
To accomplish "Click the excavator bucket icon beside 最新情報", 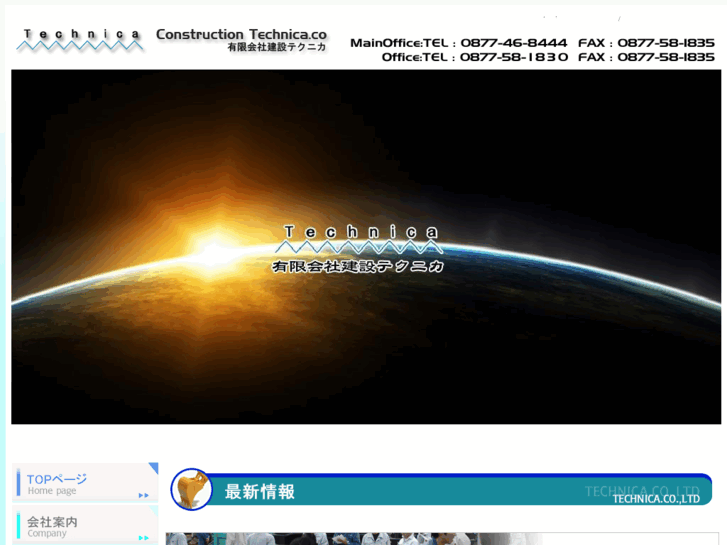I will tap(191, 489).
